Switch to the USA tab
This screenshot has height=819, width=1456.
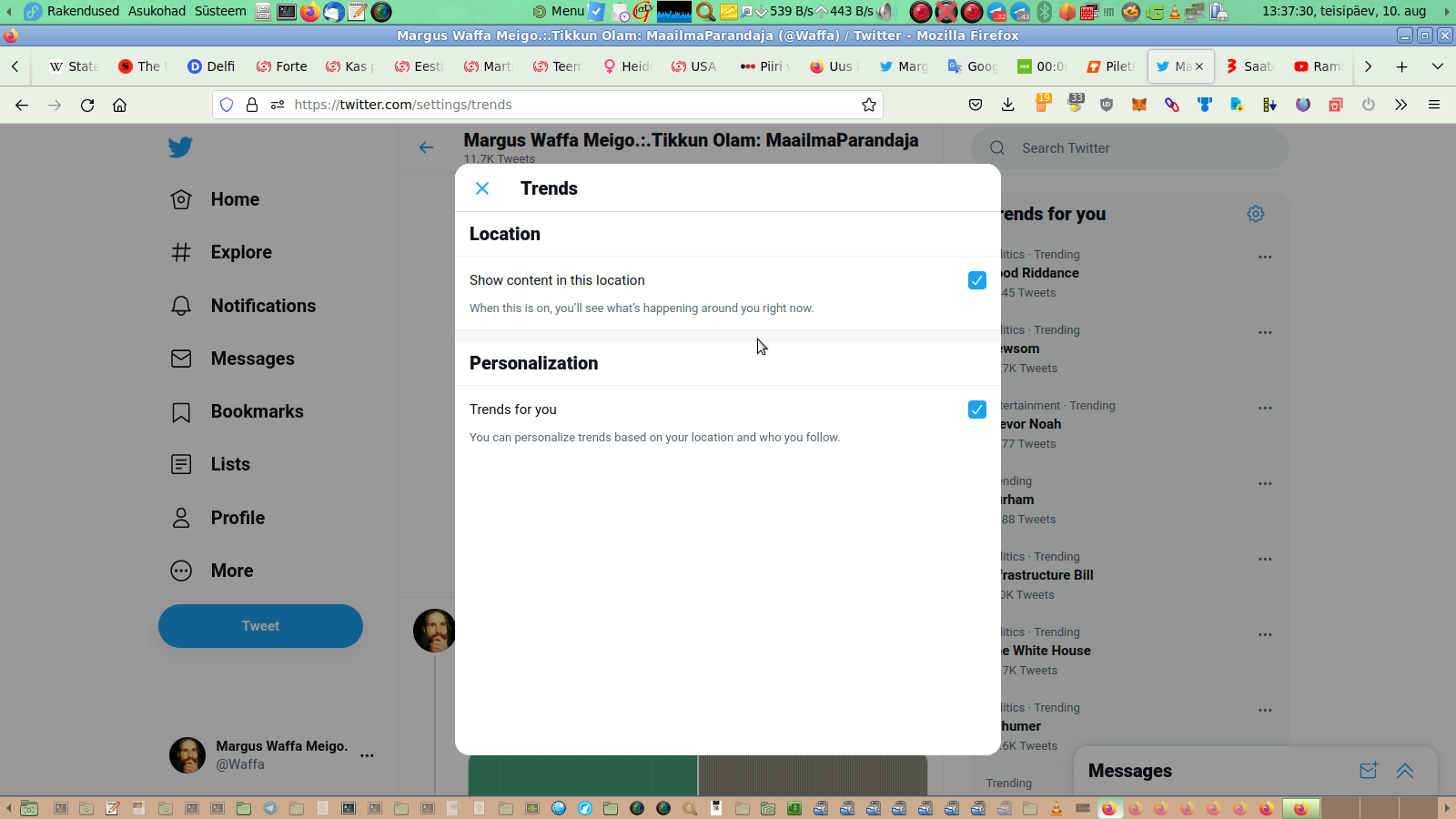pyautogui.click(x=694, y=66)
